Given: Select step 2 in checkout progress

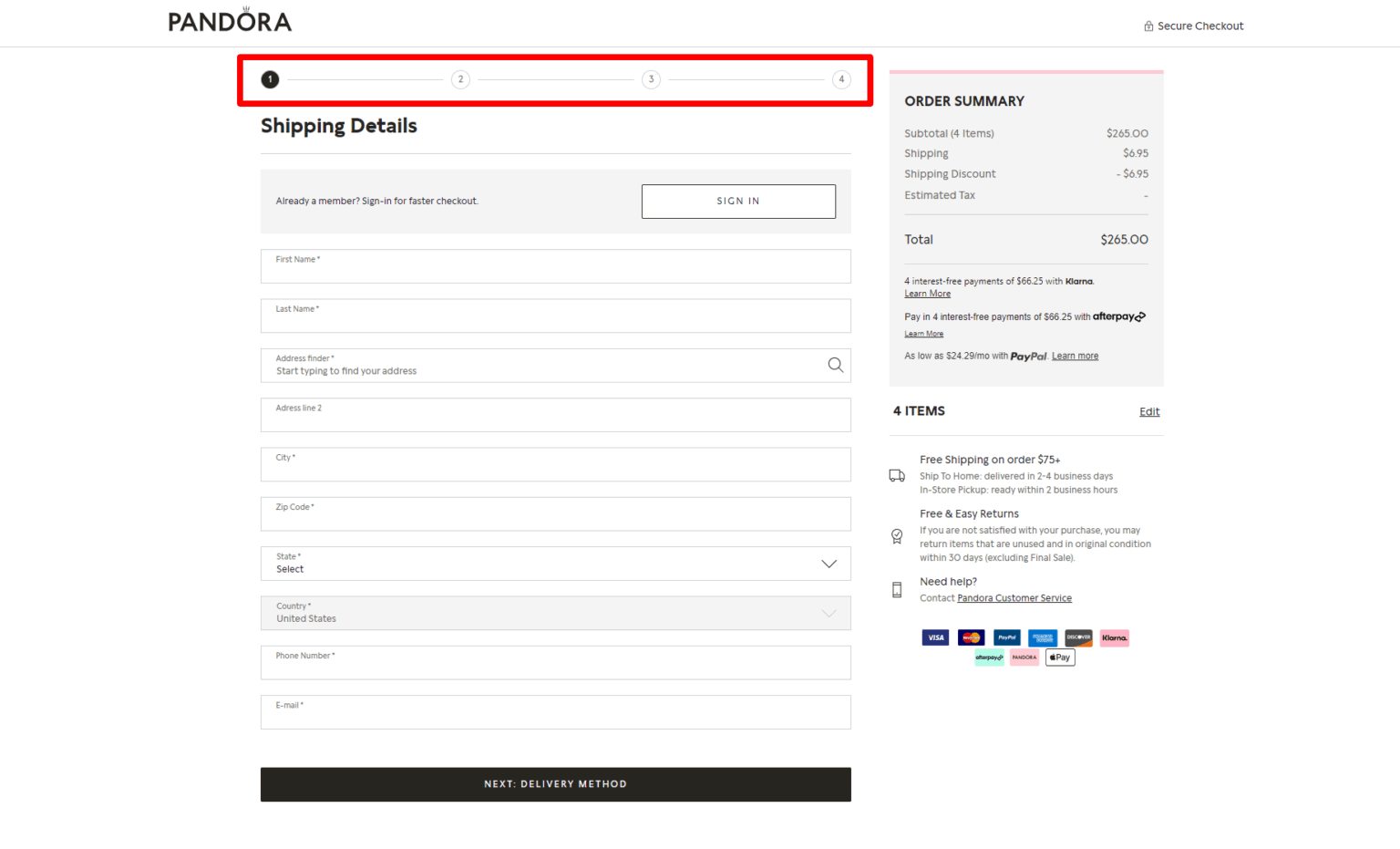Looking at the screenshot, I should click(460, 79).
